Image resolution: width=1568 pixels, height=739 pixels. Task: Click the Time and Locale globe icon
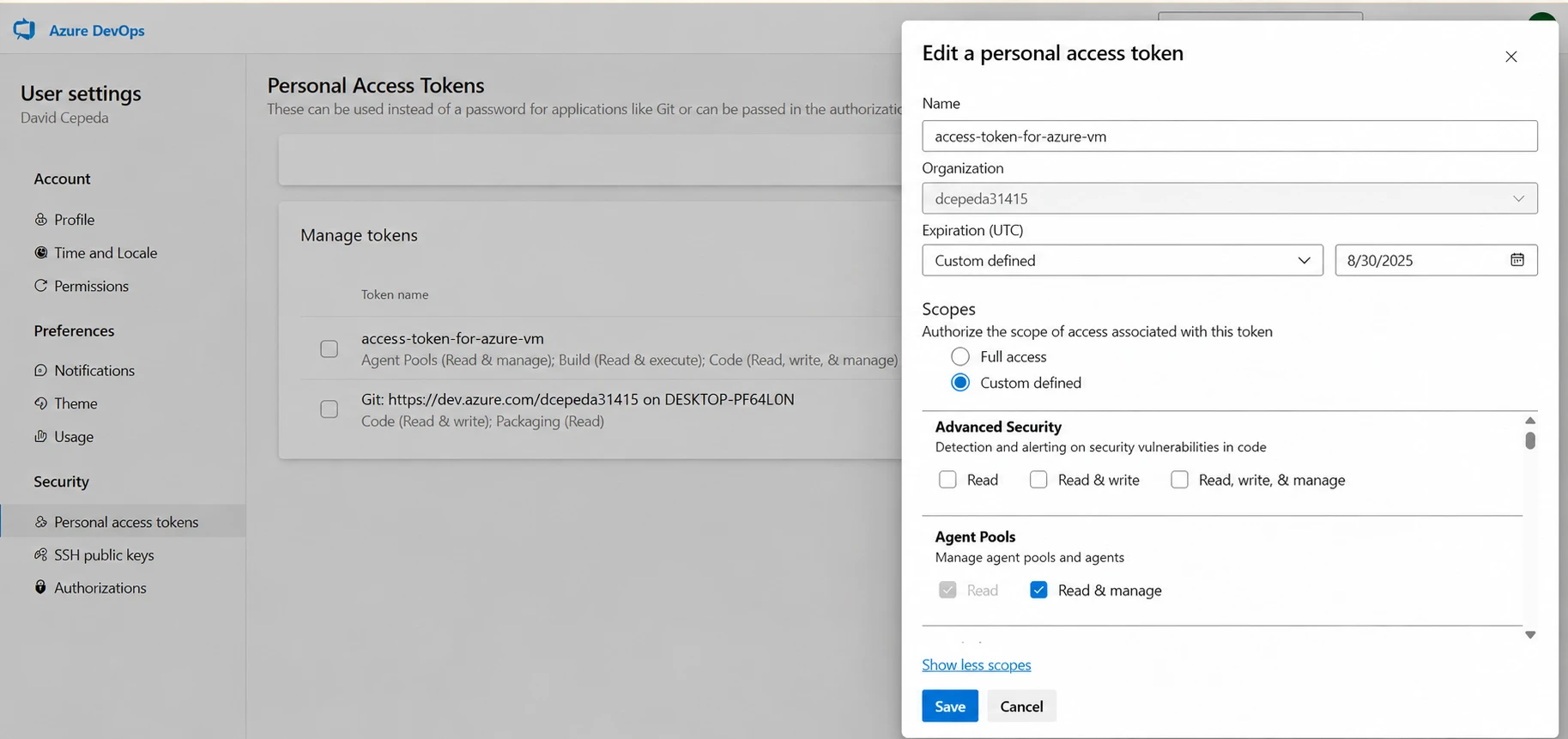click(40, 252)
